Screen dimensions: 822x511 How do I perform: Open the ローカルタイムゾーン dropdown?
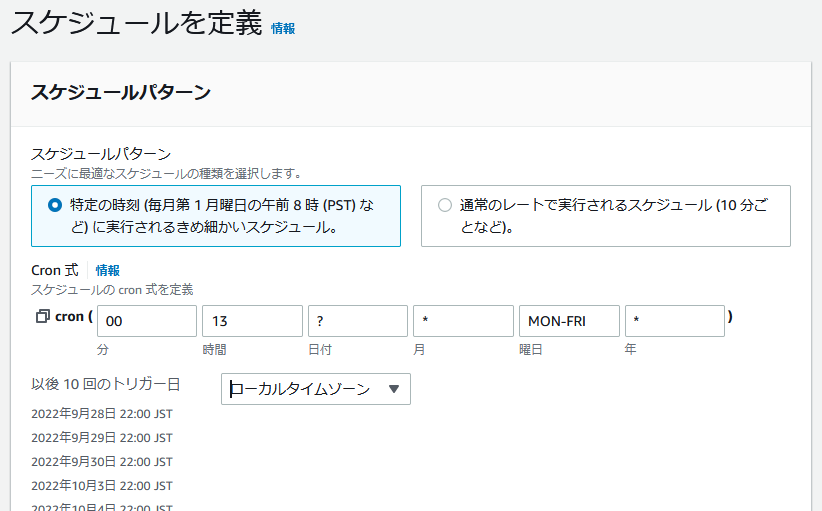[x=315, y=389]
